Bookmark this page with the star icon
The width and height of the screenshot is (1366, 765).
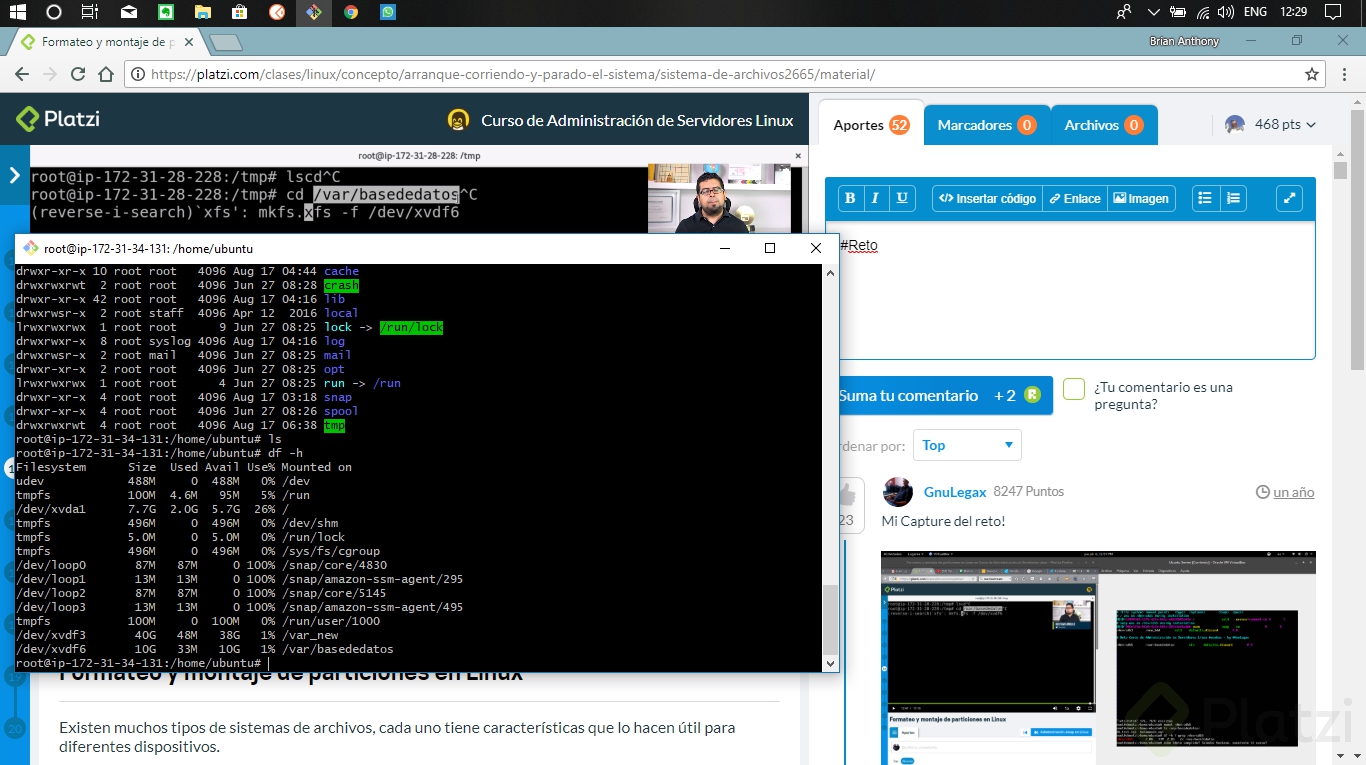point(1312,74)
